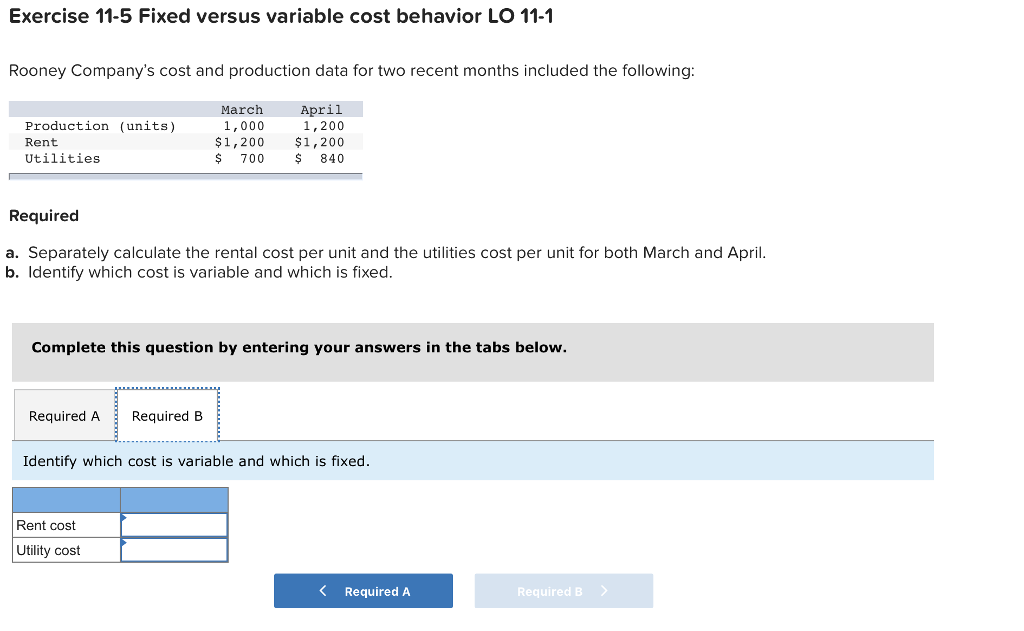Click the right chevron on Required B button
The height and width of the screenshot is (631, 1024).
605,590
